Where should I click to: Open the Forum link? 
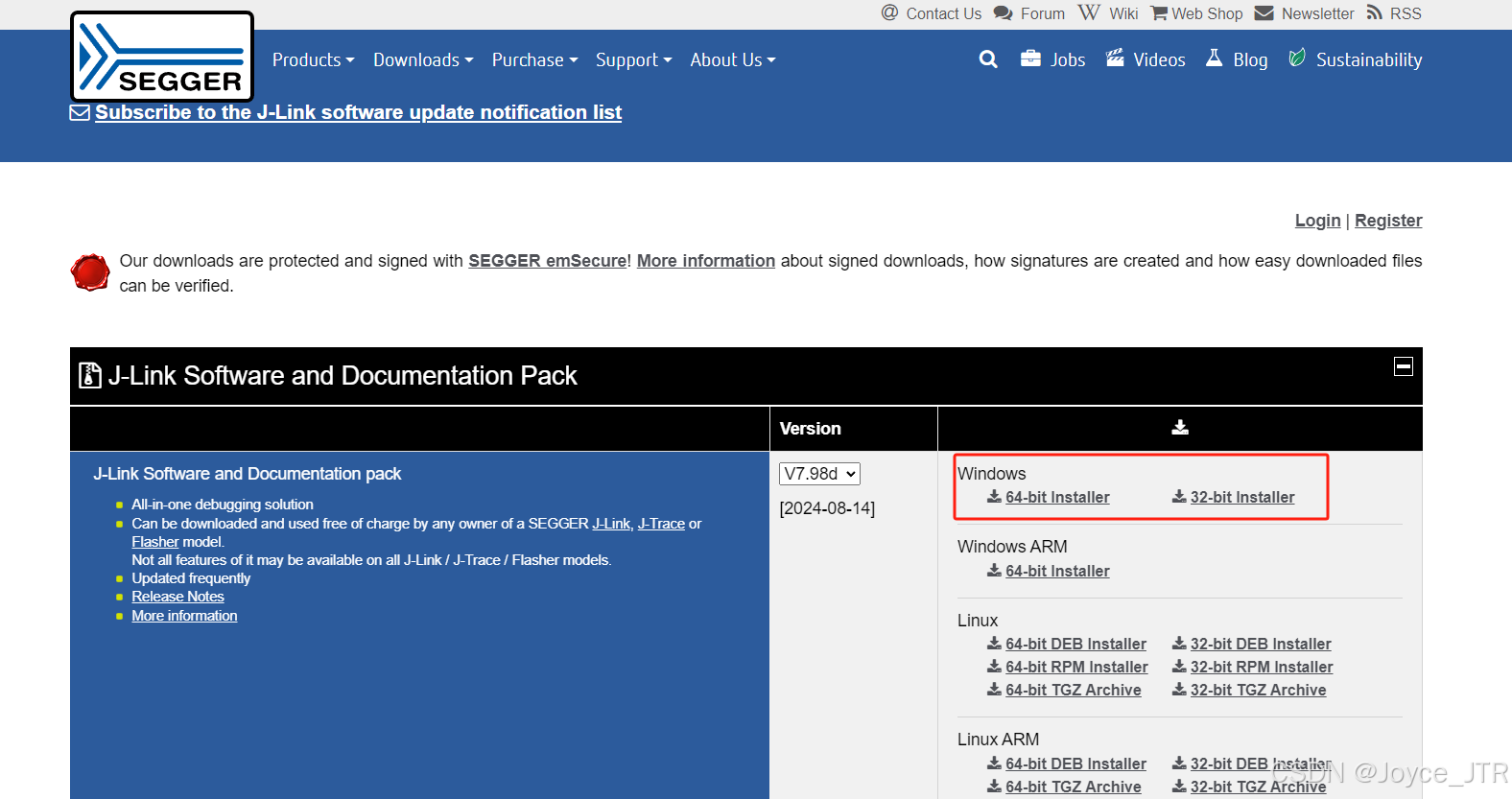1042,13
